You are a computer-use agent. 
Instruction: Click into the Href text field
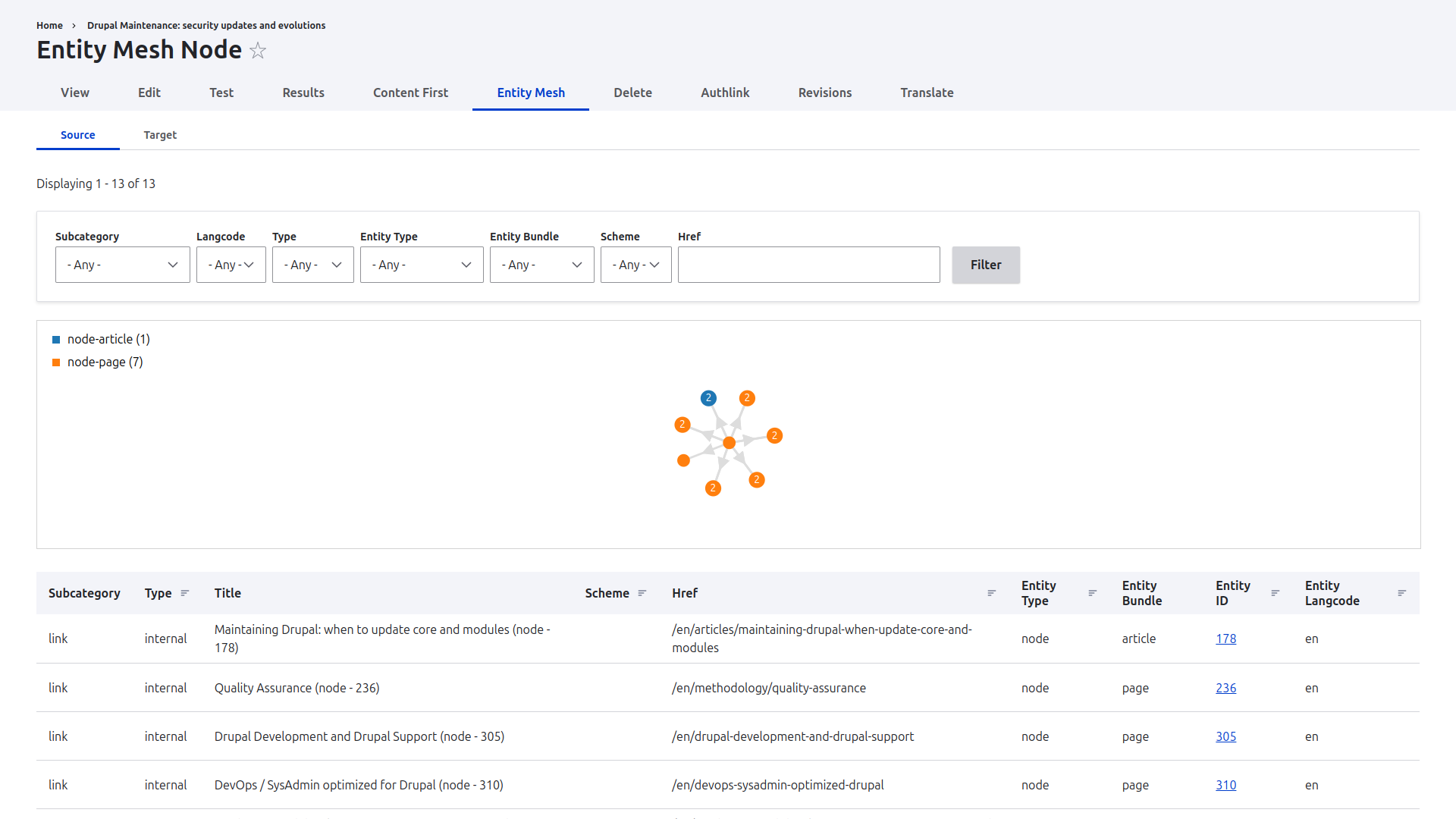(808, 265)
